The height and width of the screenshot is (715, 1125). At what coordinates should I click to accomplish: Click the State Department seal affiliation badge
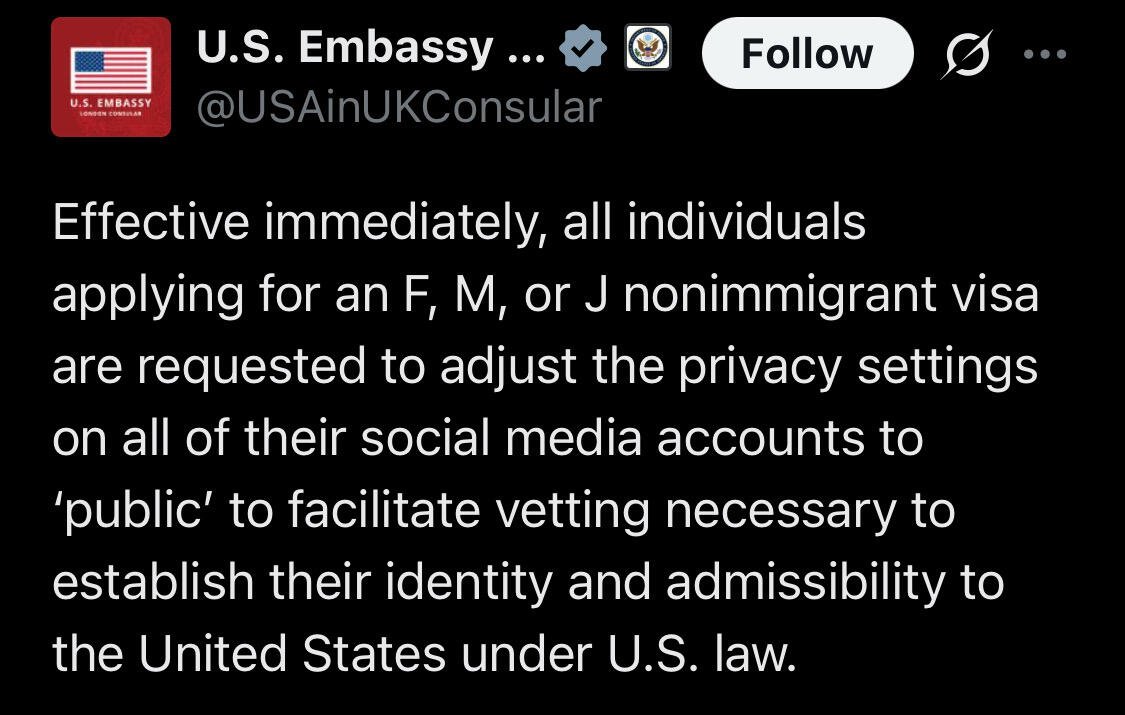click(648, 47)
